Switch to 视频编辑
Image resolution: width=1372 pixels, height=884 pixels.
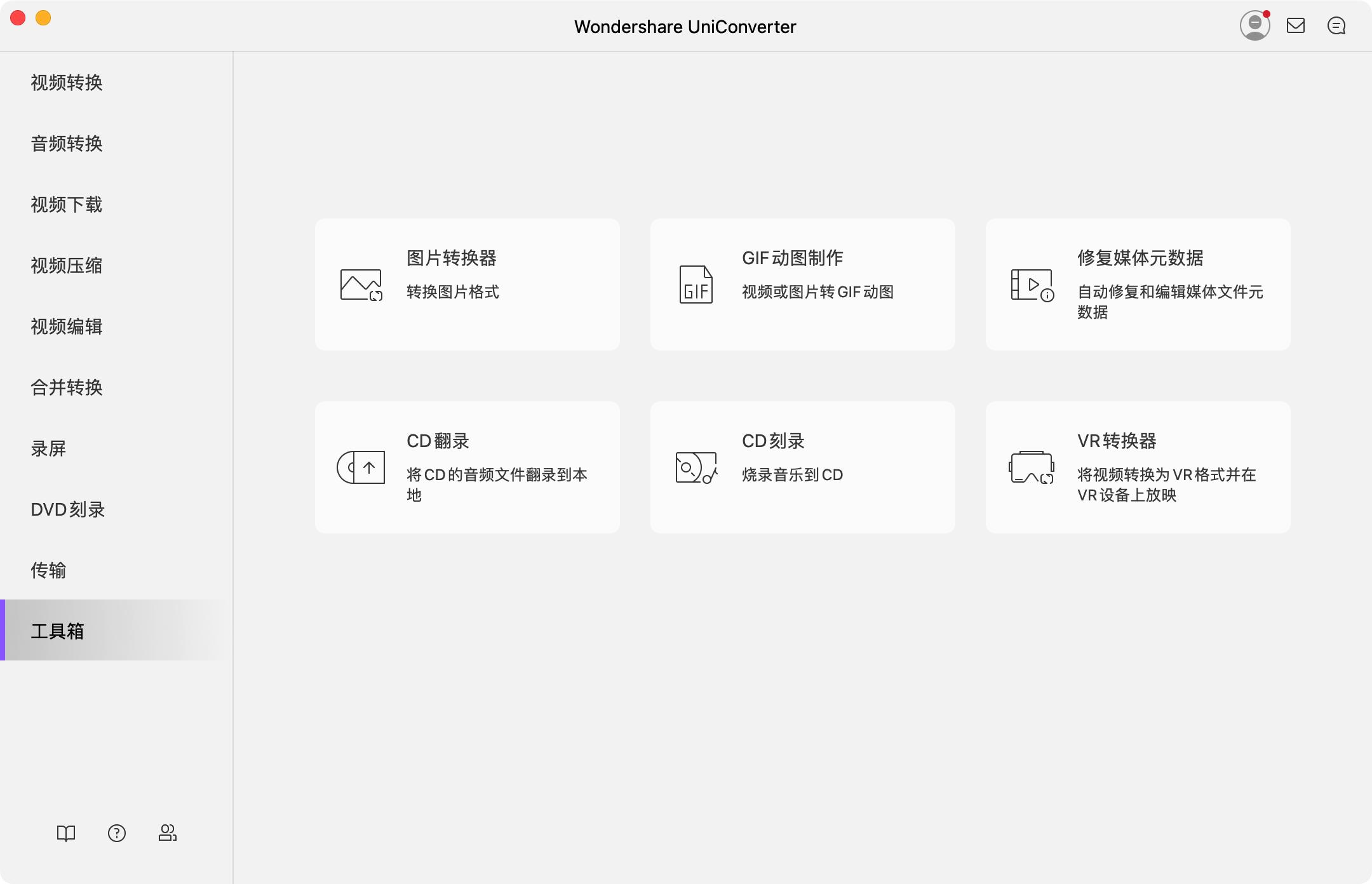click(68, 326)
